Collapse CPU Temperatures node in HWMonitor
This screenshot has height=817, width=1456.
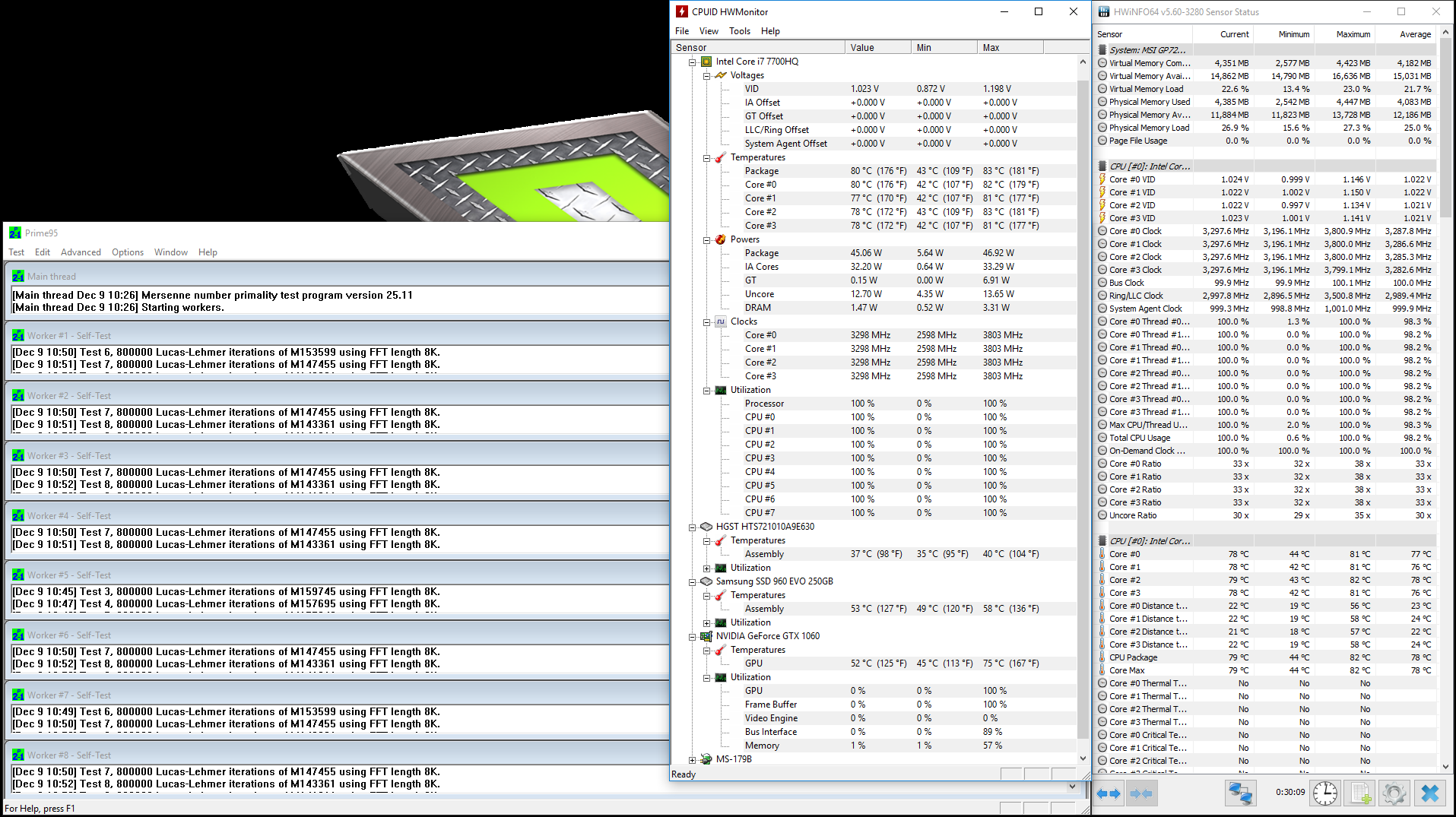point(706,158)
